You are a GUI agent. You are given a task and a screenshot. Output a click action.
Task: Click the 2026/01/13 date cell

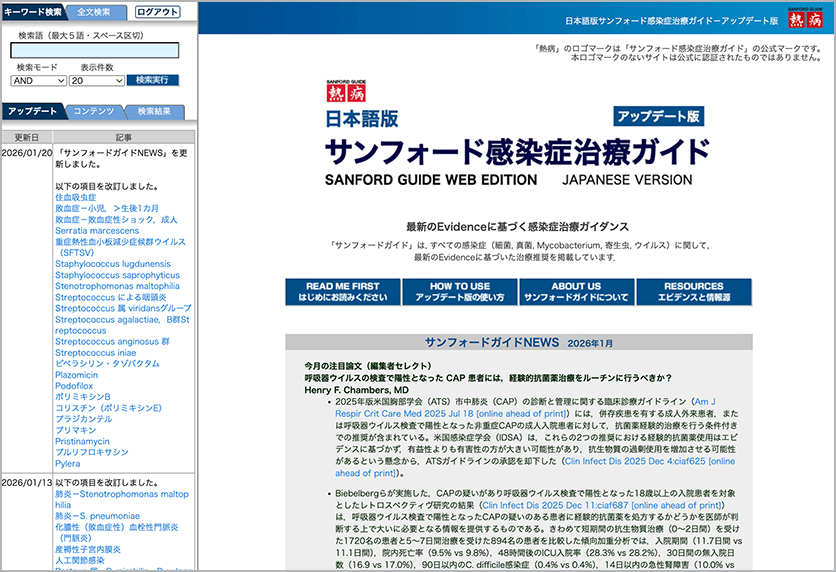click(27, 482)
